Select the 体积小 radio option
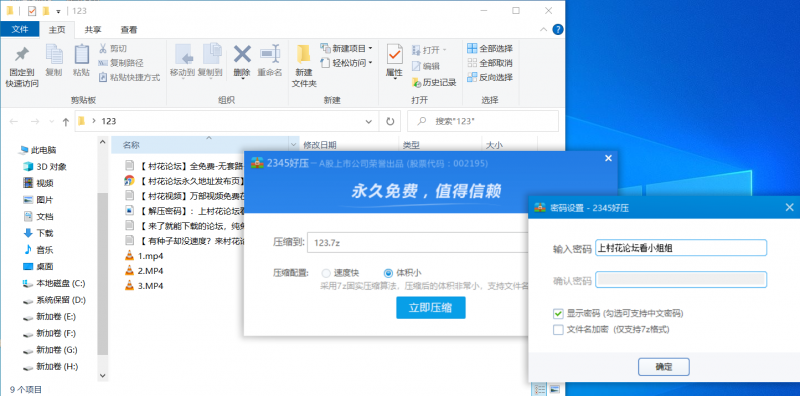Screen dimensions: 800x396 [388, 273]
